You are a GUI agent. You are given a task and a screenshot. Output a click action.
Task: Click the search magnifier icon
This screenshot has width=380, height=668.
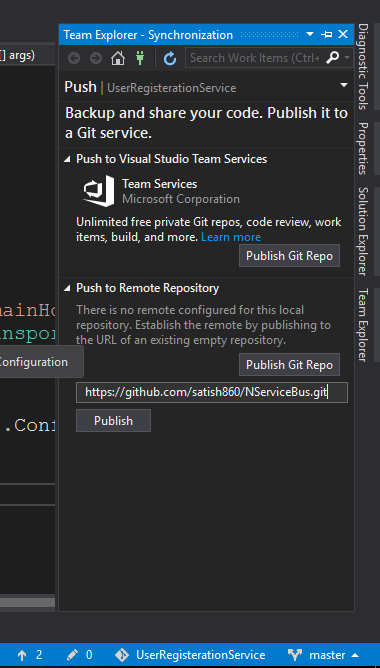pyautogui.click(x=333, y=58)
